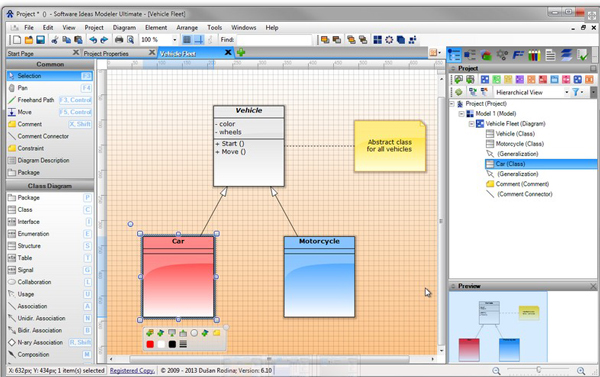Viewport: 600px width, 377px height.
Task: Collapse the Preview panel header
Action: [453, 286]
